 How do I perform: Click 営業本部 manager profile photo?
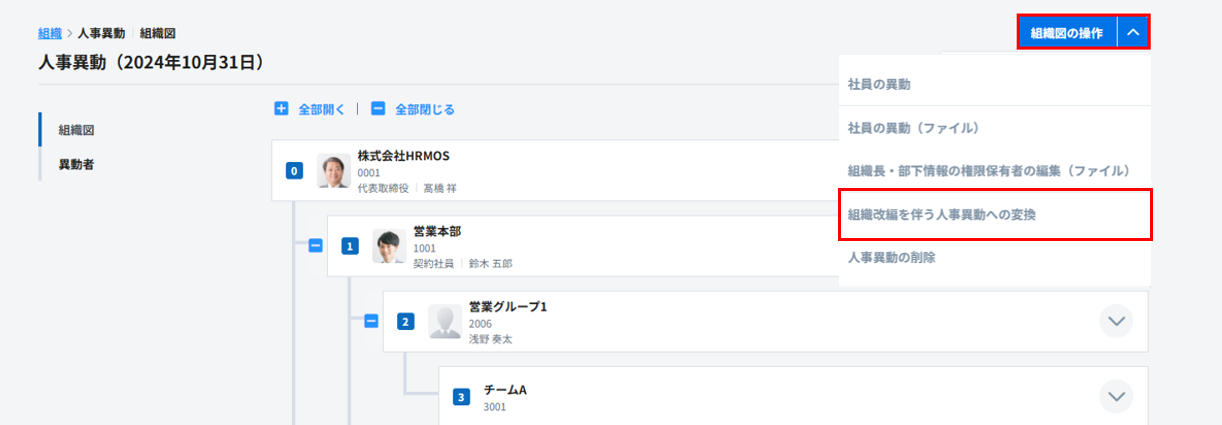click(389, 246)
